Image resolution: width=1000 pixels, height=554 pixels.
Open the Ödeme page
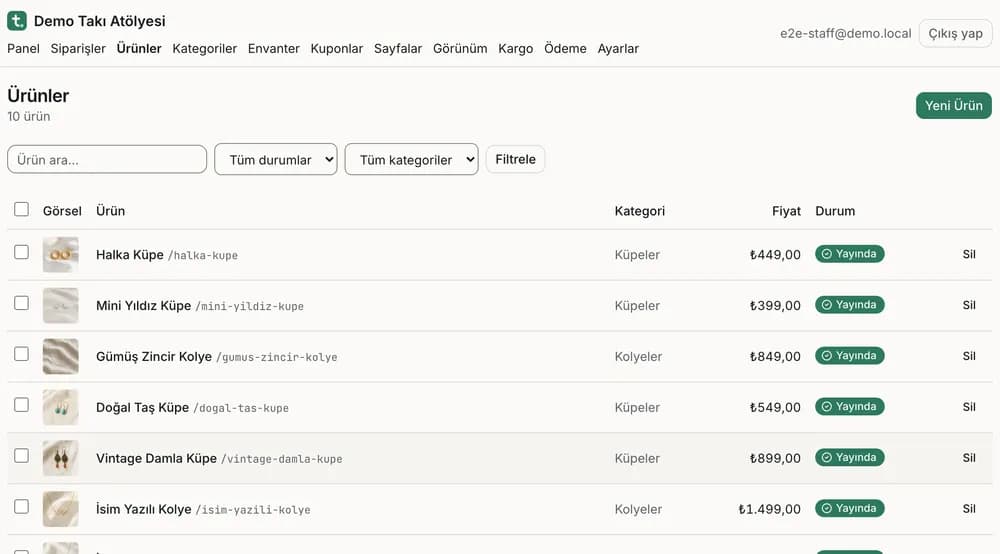[565, 48]
